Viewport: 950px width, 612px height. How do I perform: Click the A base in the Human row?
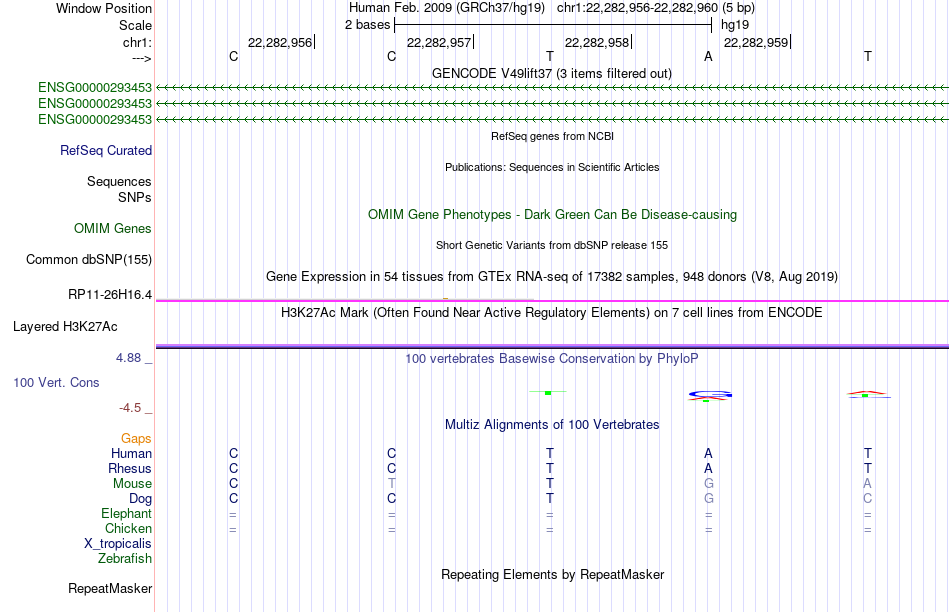(x=708, y=453)
